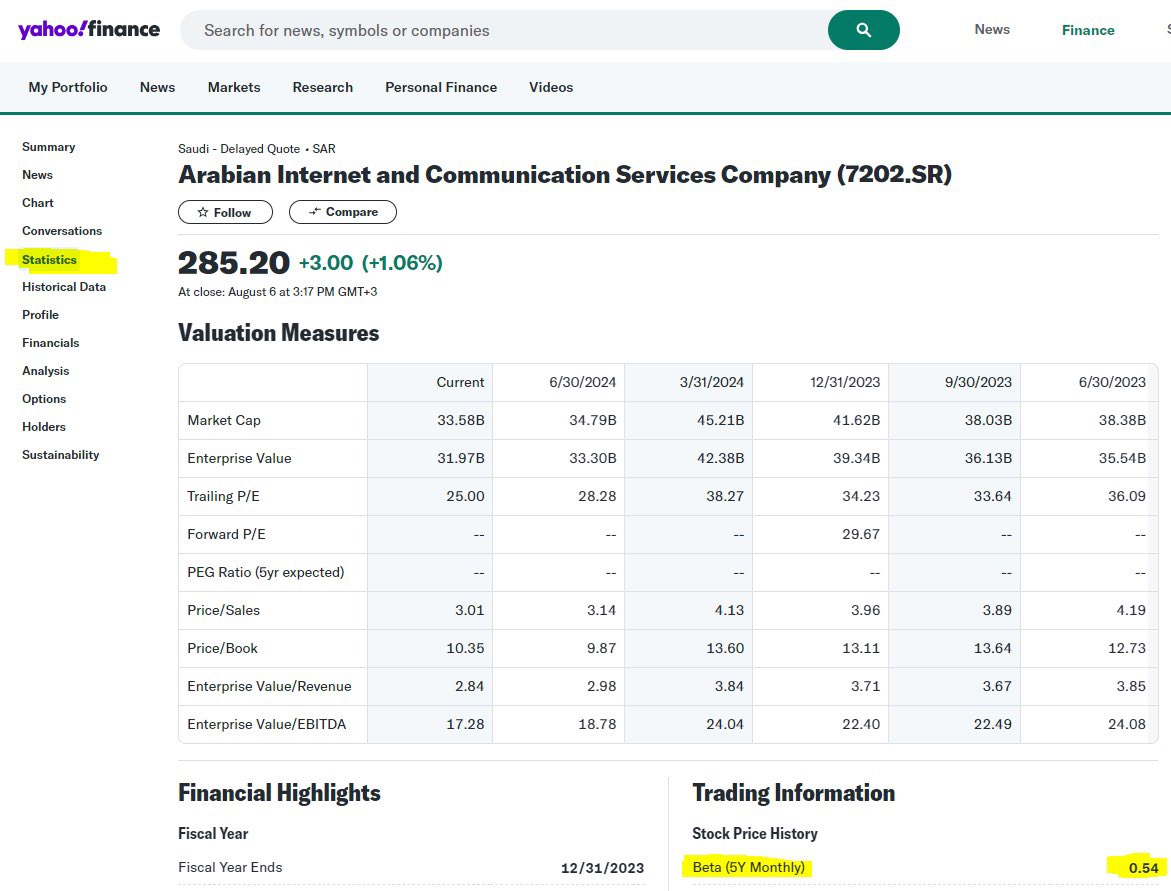Screen dimensions: 1171x891
Task: Click the current Price/Book value 10.35
Action: click(x=465, y=648)
